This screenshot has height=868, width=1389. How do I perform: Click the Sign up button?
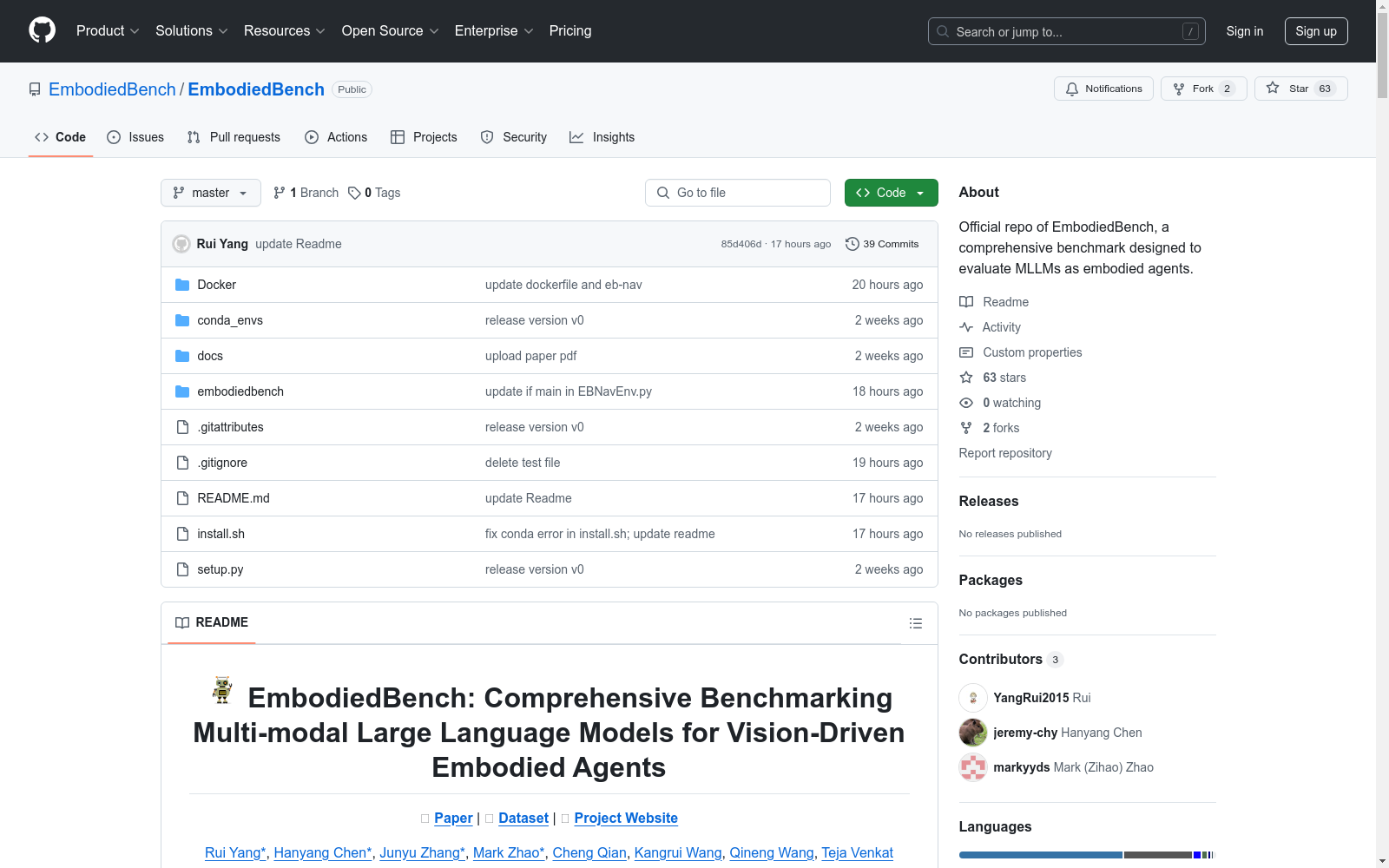point(1316,31)
